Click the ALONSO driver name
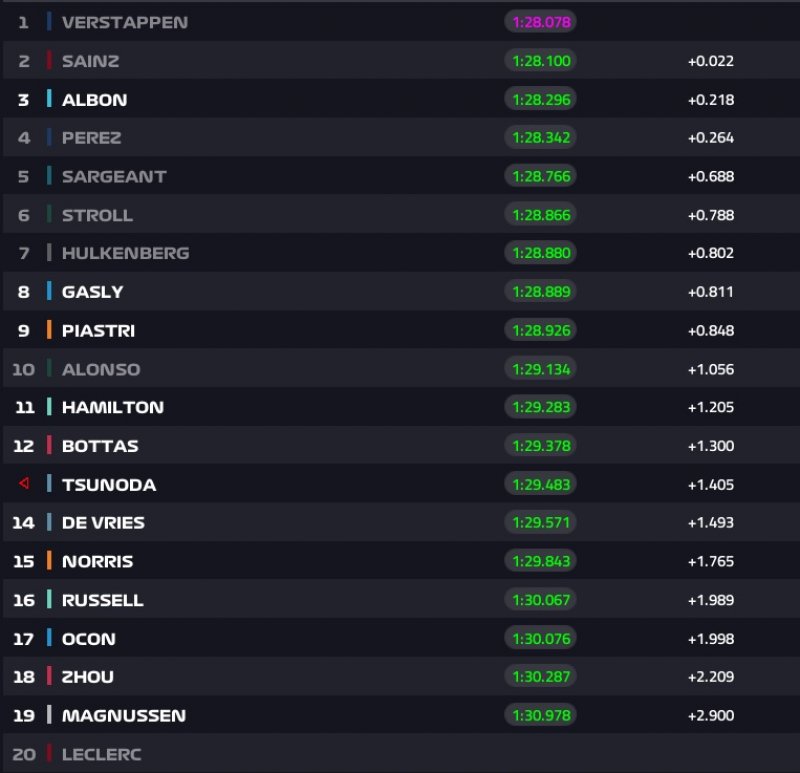The height and width of the screenshot is (773, 800). pos(101,369)
